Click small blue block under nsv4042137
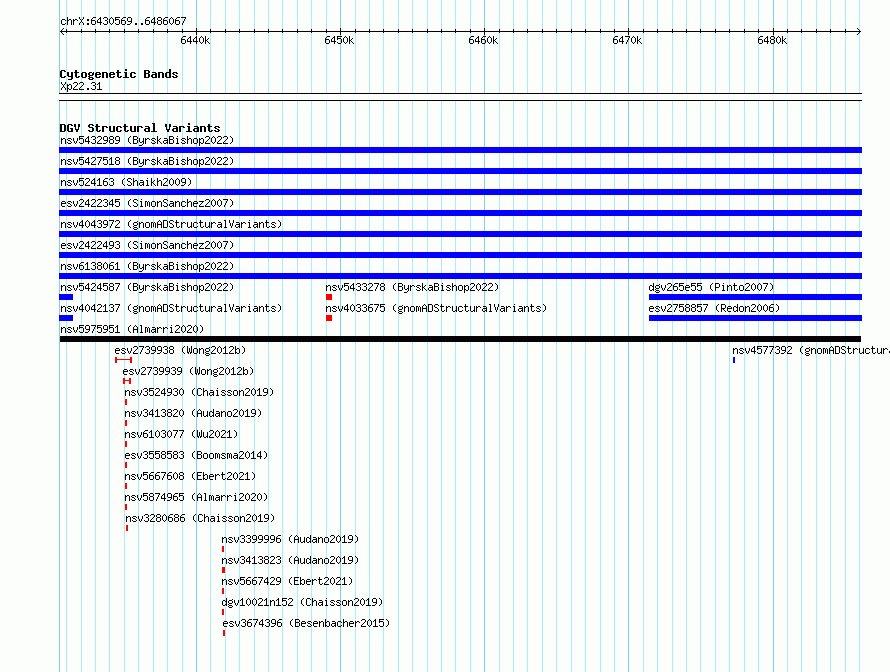 click(x=66, y=318)
